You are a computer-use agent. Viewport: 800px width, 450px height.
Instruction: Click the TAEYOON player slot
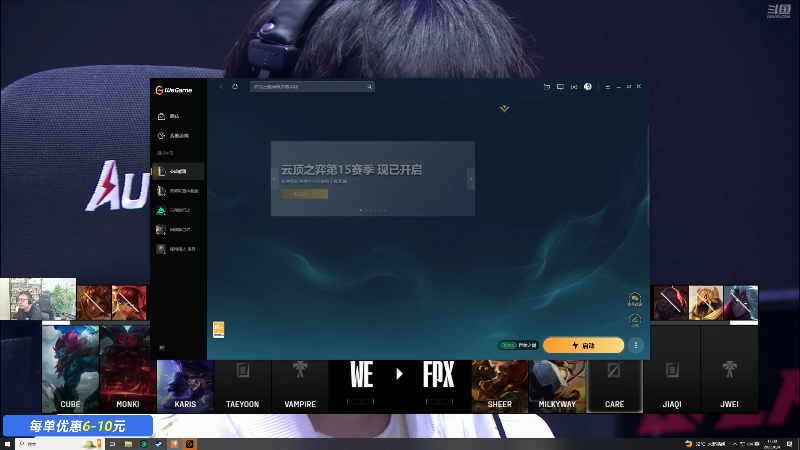(x=242, y=386)
